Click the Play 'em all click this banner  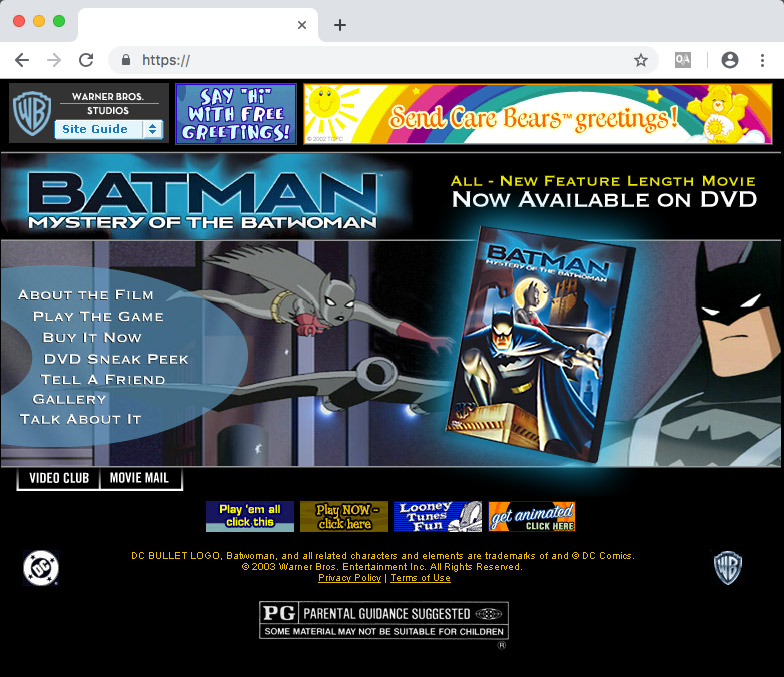tap(250, 516)
